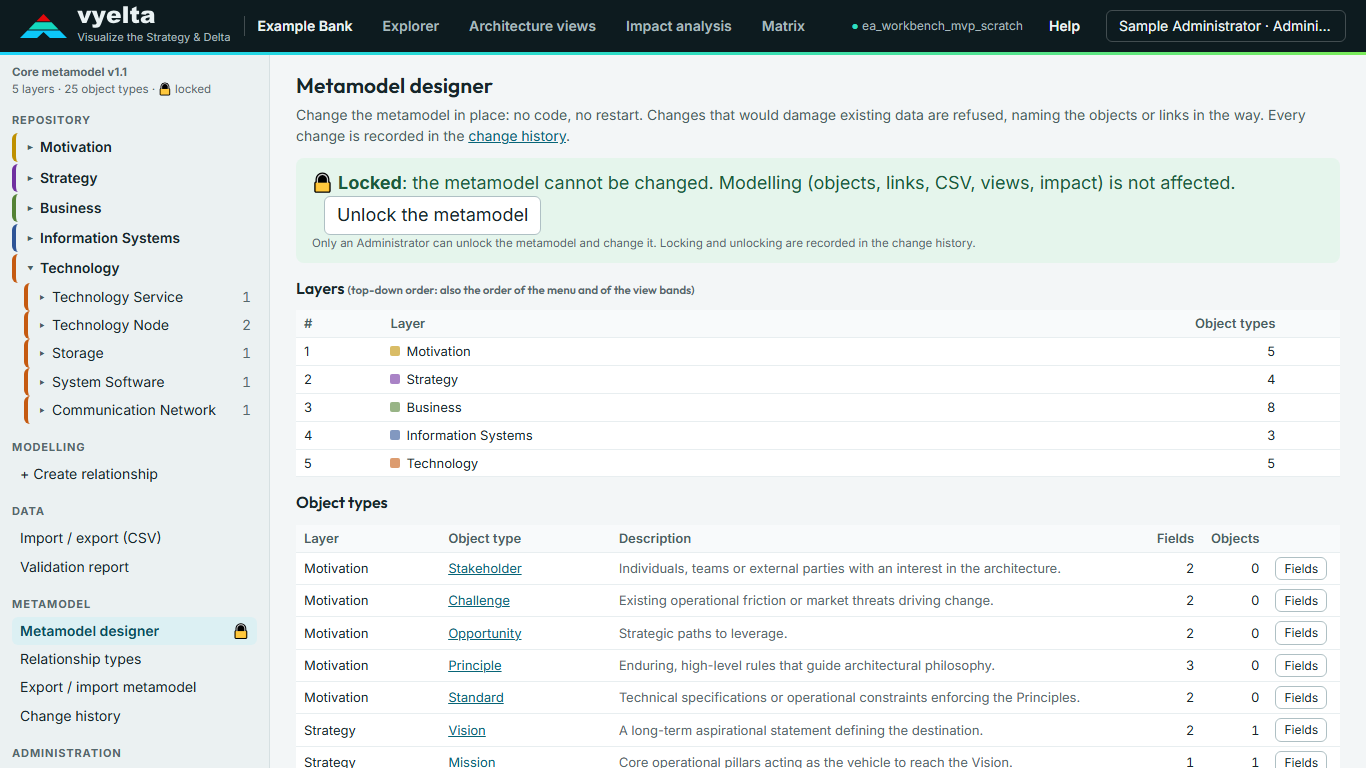Click the ea_workbench_mvp_scratch database indicator
The image size is (1366, 768).
(937, 26)
